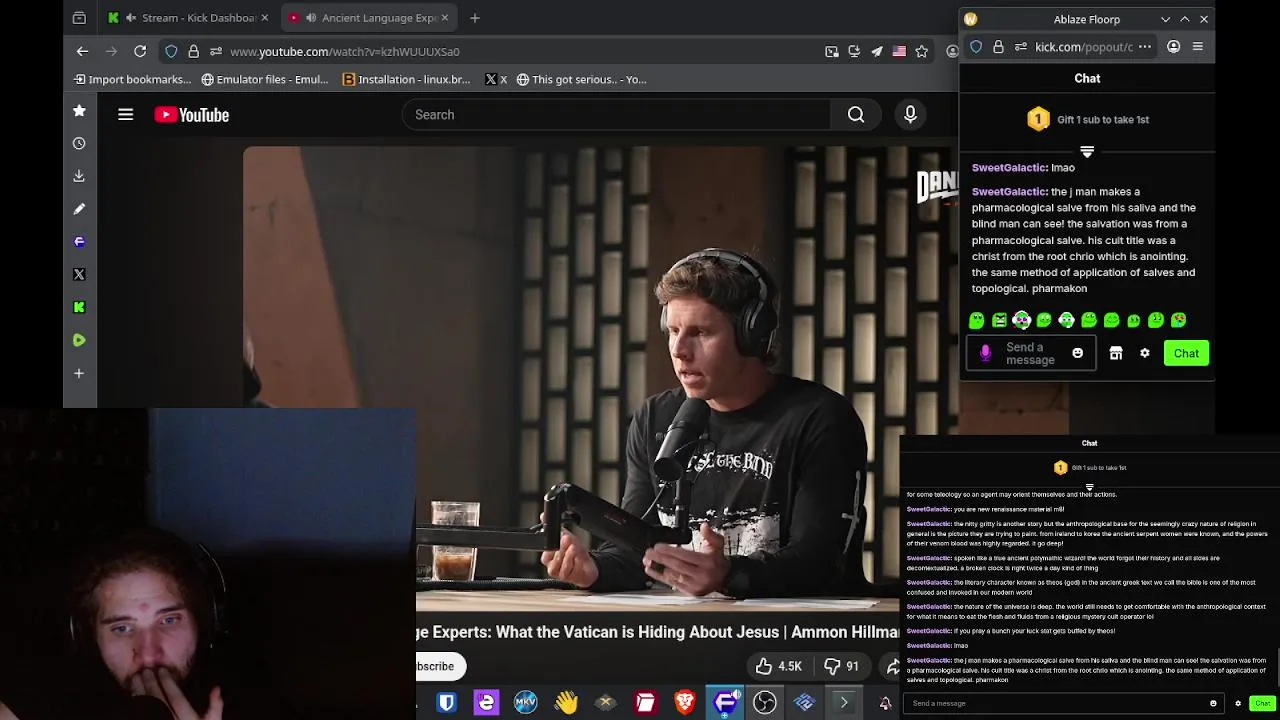Insert the heart-eyes emote at row end
The image size is (1280, 720).
point(1179,320)
